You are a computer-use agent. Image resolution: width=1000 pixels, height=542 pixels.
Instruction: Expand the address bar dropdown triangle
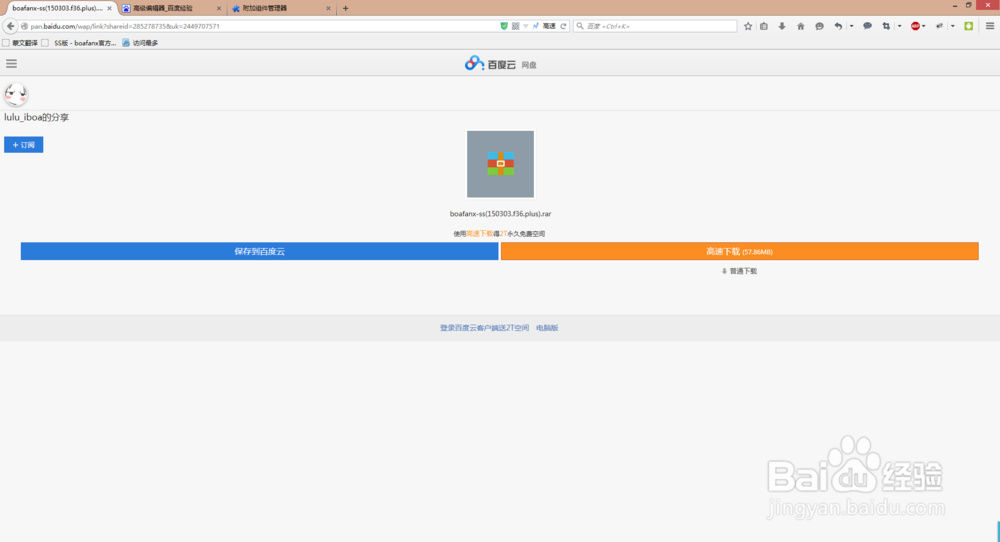point(526,26)
